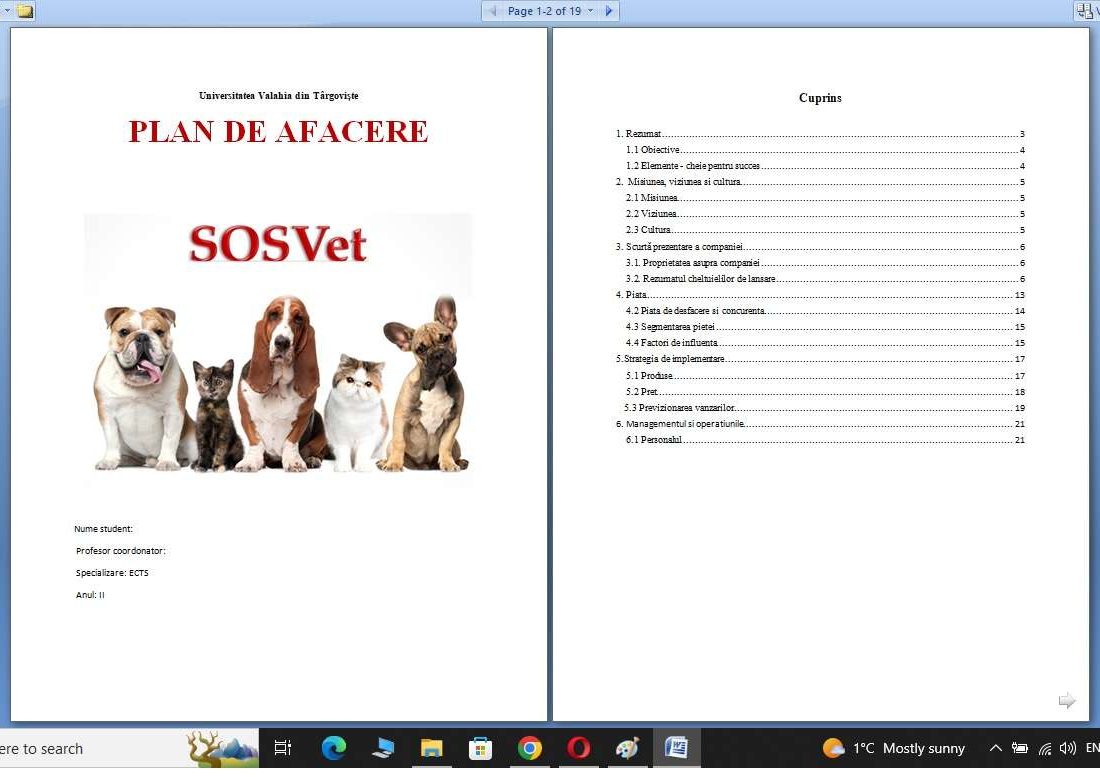Viewport: 1100px width, 777px height.
Task: Launch Microsoft Edge from the taskbar
Action: (x=333, y=748)
